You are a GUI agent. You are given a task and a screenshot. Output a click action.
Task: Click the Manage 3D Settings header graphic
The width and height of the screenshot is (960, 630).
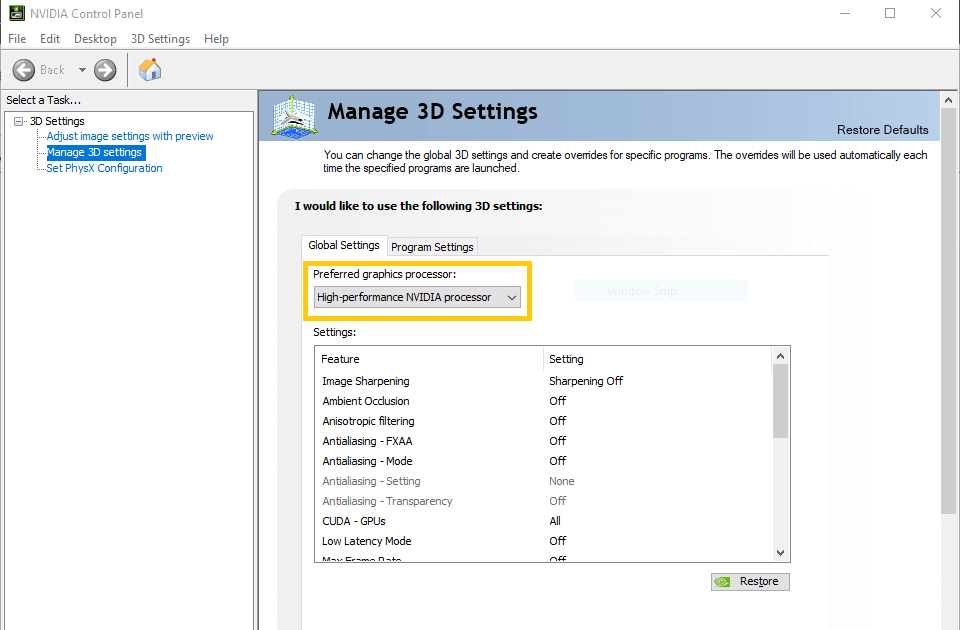[294, 116]
